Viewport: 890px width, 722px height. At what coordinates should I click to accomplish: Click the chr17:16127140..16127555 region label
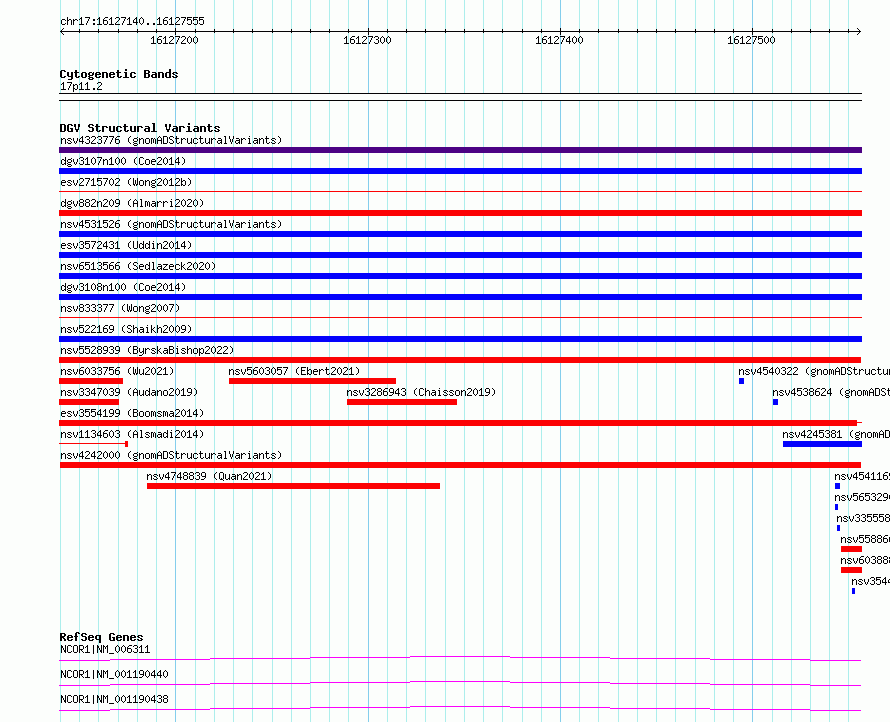132,21
